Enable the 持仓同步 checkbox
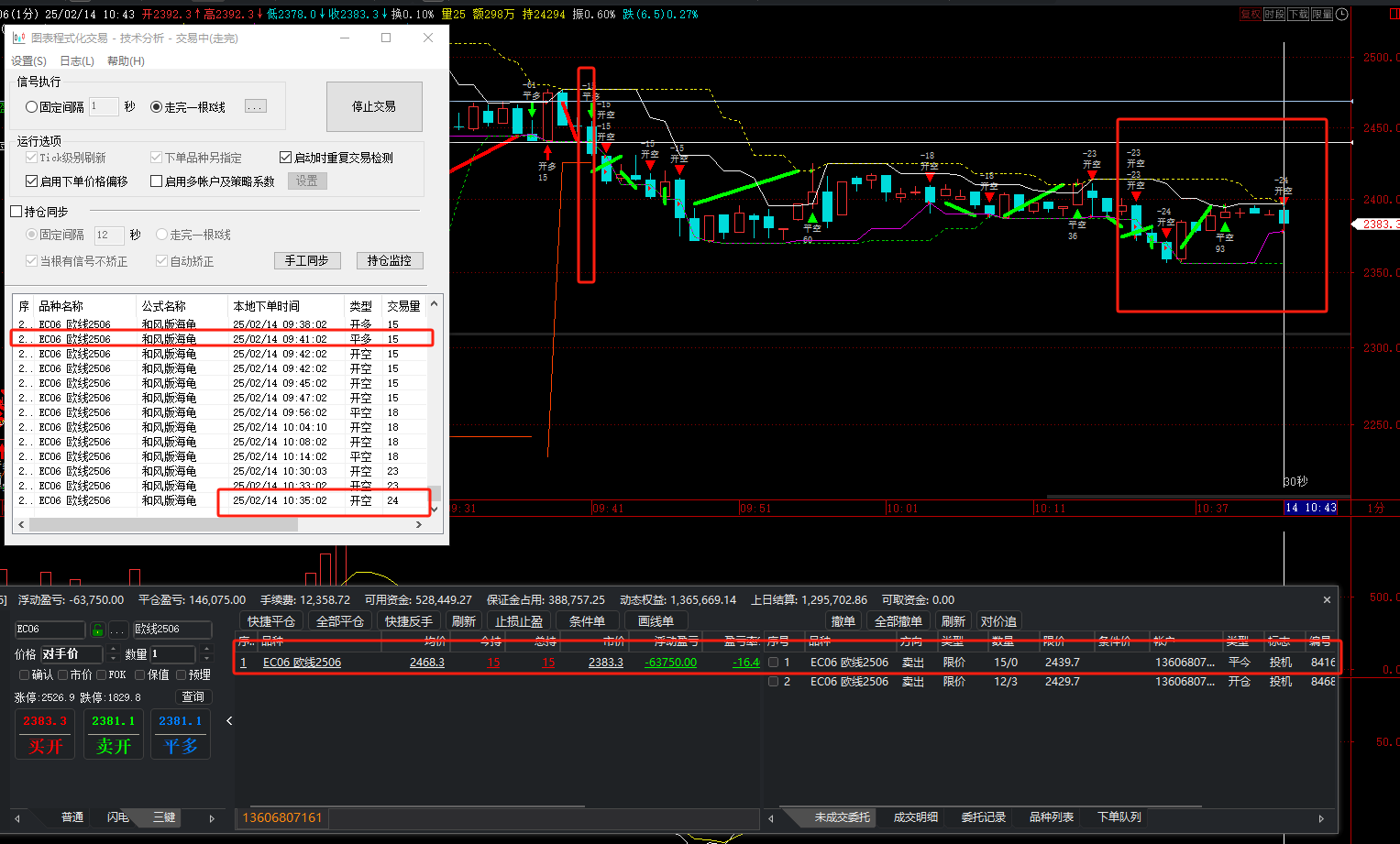Screen dimensions: 1400x844 17,212
